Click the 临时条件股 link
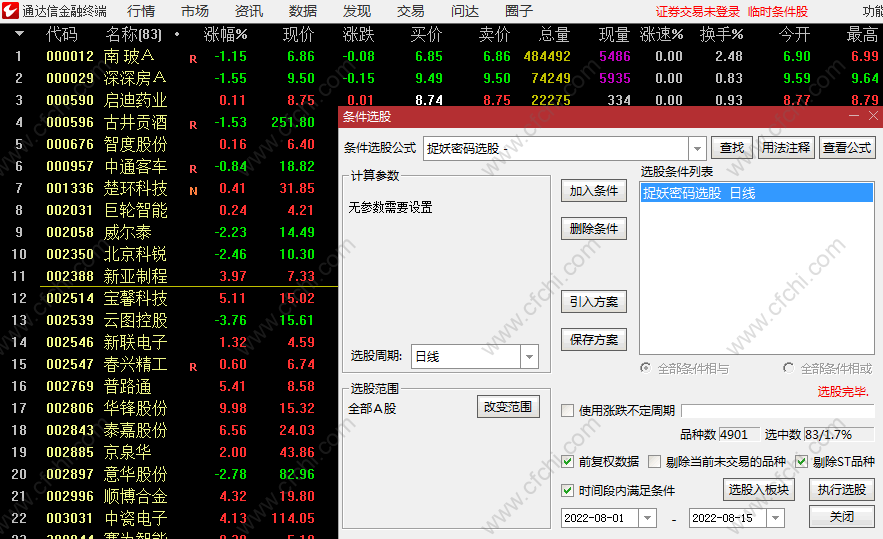Image resolution: width=883 pixels, height=539 pixels. click(x=778, y=11)
